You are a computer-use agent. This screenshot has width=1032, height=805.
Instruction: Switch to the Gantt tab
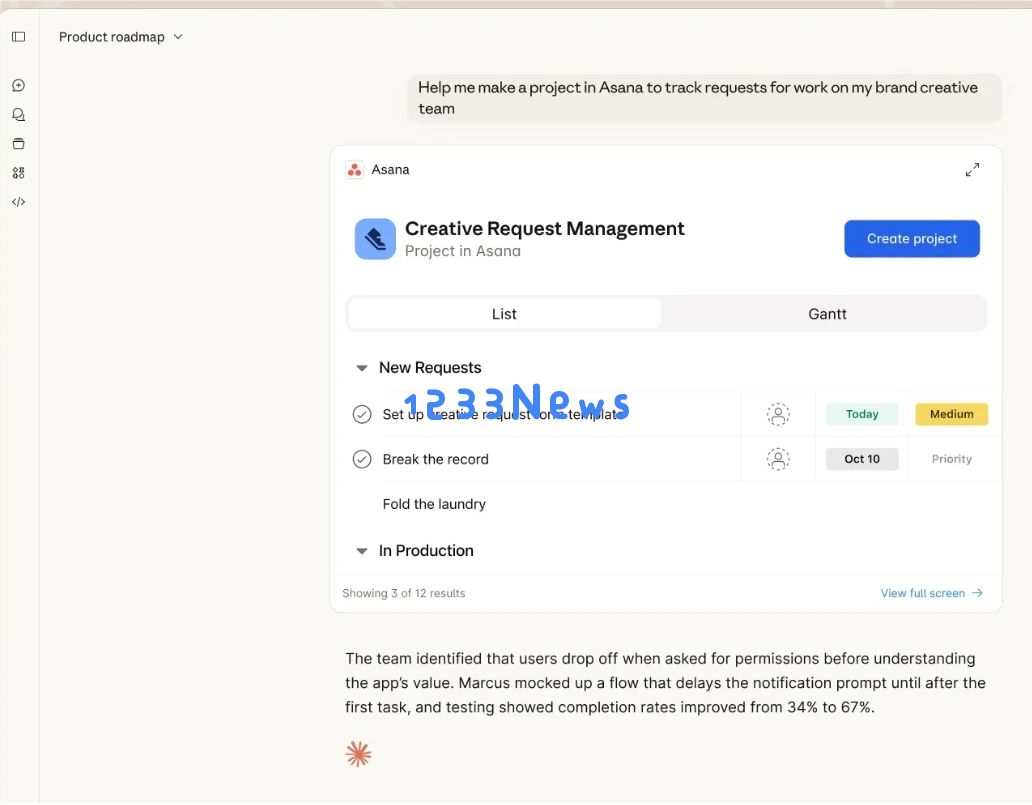827,313
